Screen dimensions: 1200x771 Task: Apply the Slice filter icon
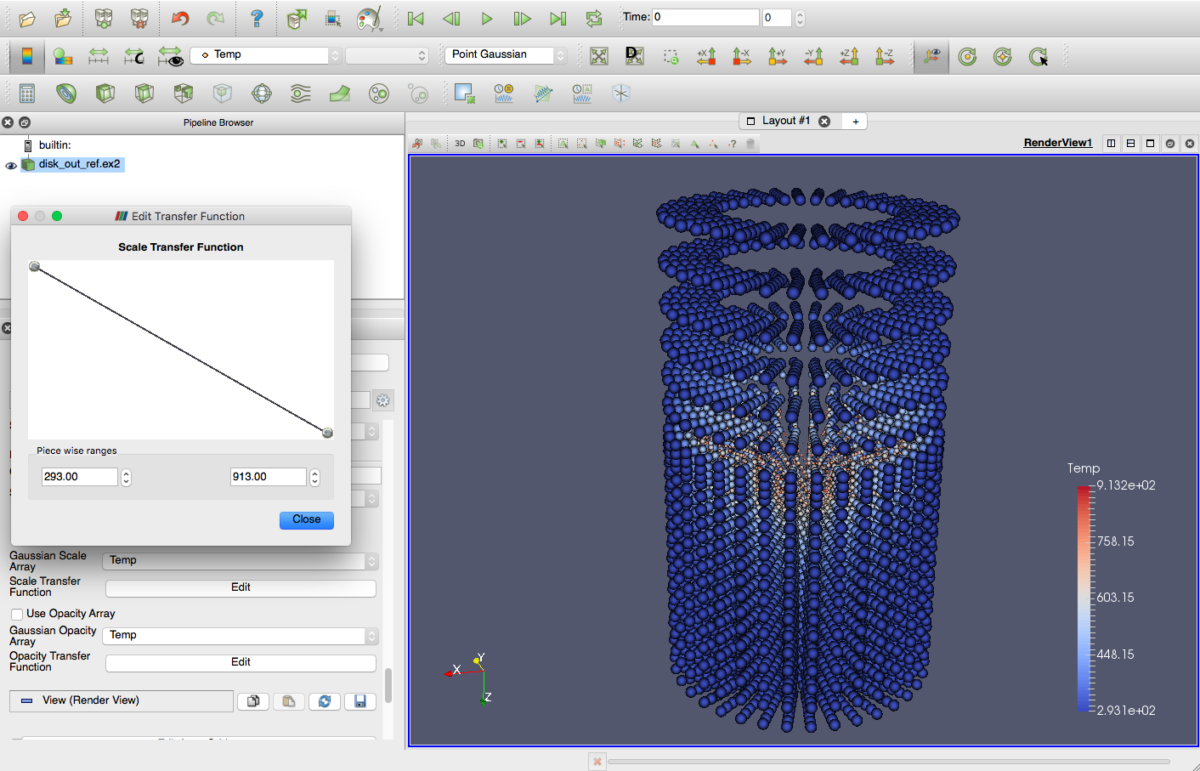144,94
